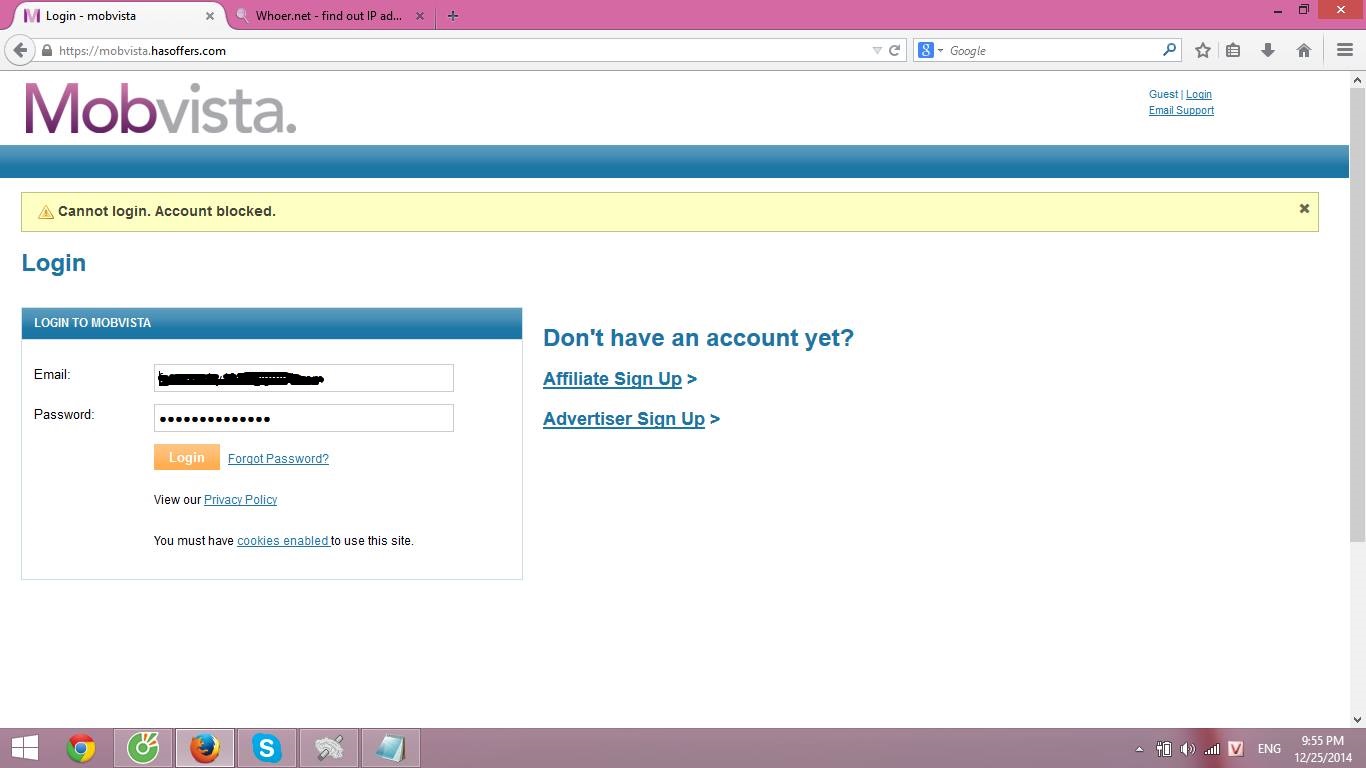Go back to the previous page

(20, 50)
